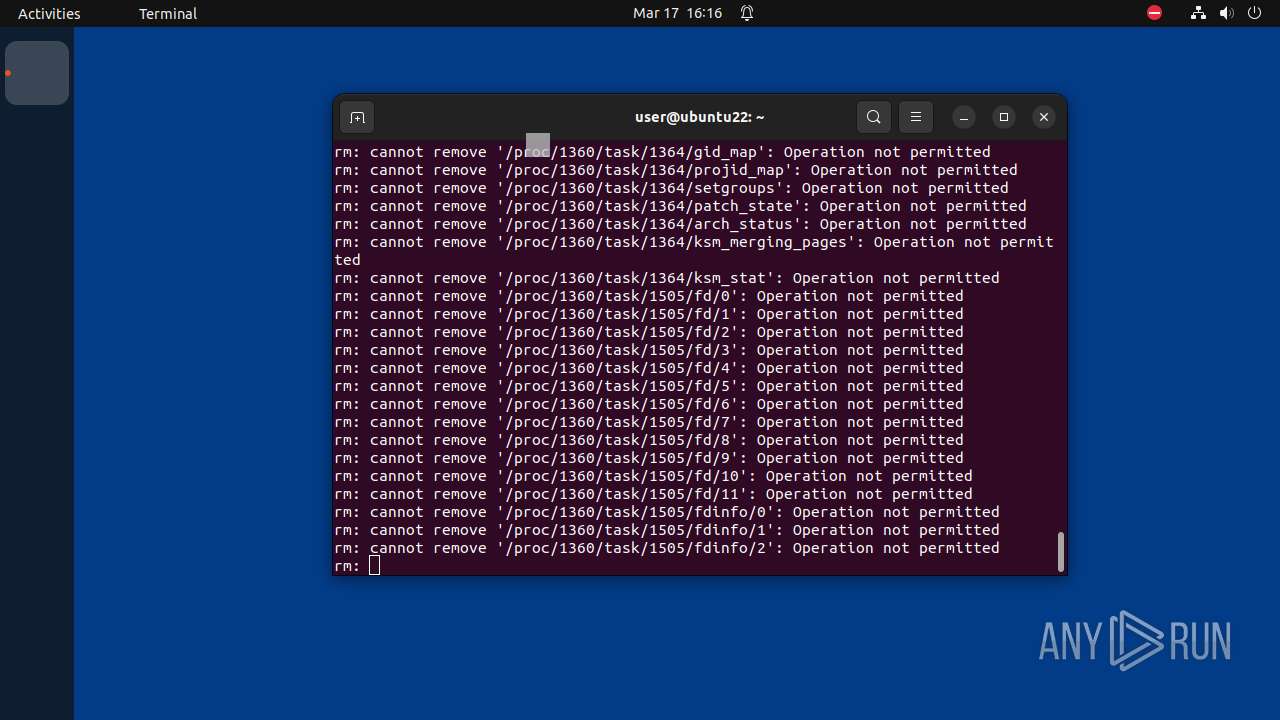Open the Terminal app menu in top bar
Screen dimensions: 1280x720
point(168,13)
